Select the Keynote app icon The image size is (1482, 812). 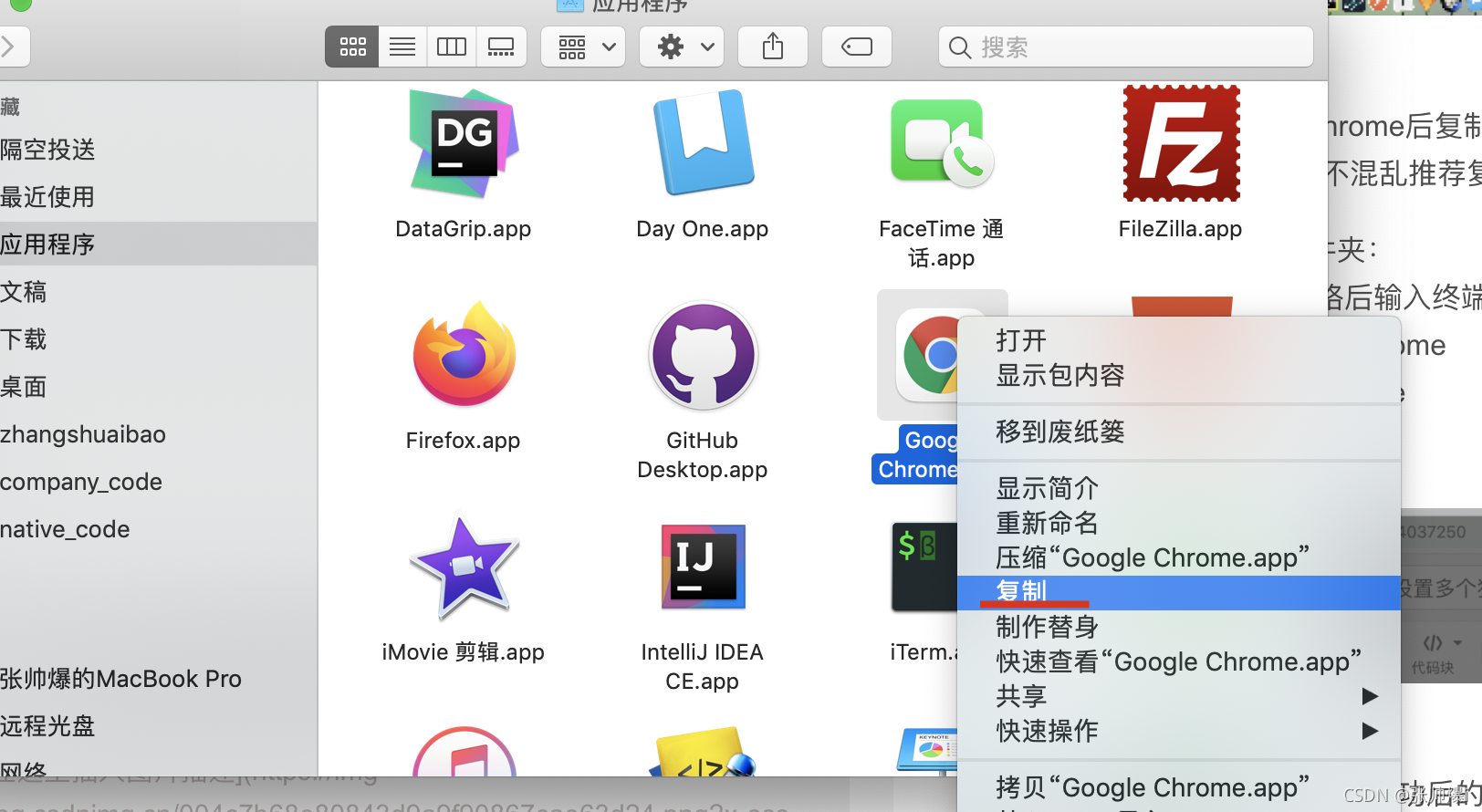pyautogui.click(x=926, y=752)
